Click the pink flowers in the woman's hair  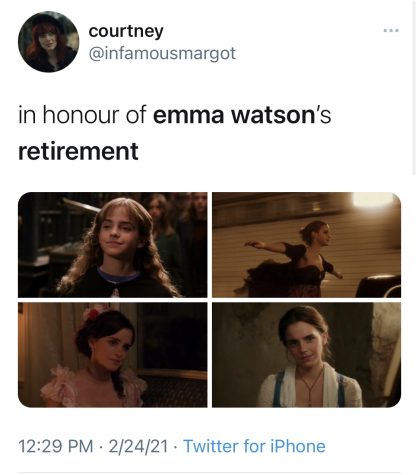94,312
